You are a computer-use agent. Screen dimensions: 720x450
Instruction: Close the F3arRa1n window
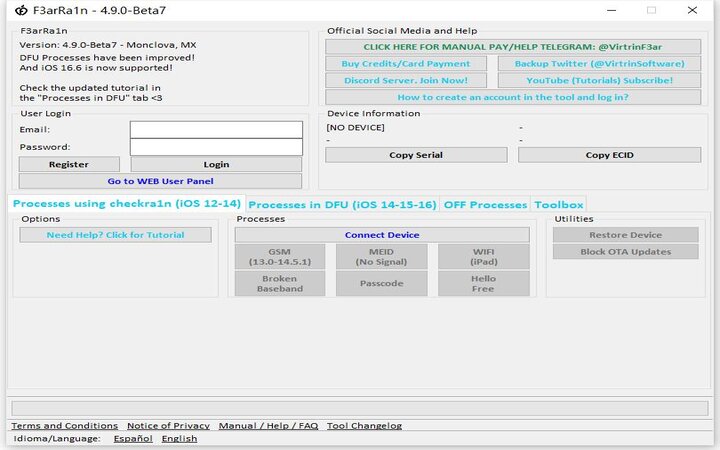[x=692, y=10]
